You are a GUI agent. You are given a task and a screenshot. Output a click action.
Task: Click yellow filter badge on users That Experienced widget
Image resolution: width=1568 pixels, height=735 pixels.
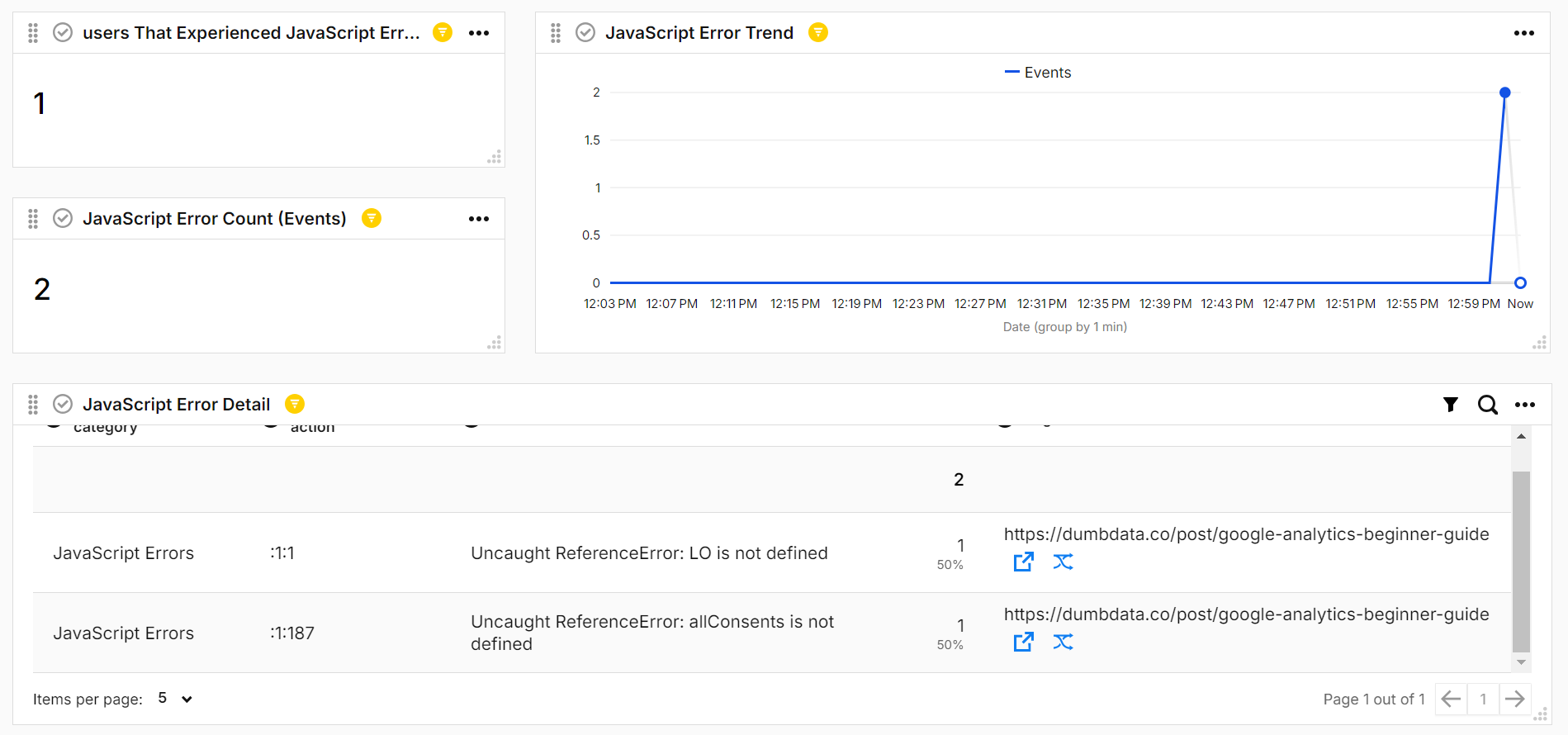pos(443,32)
